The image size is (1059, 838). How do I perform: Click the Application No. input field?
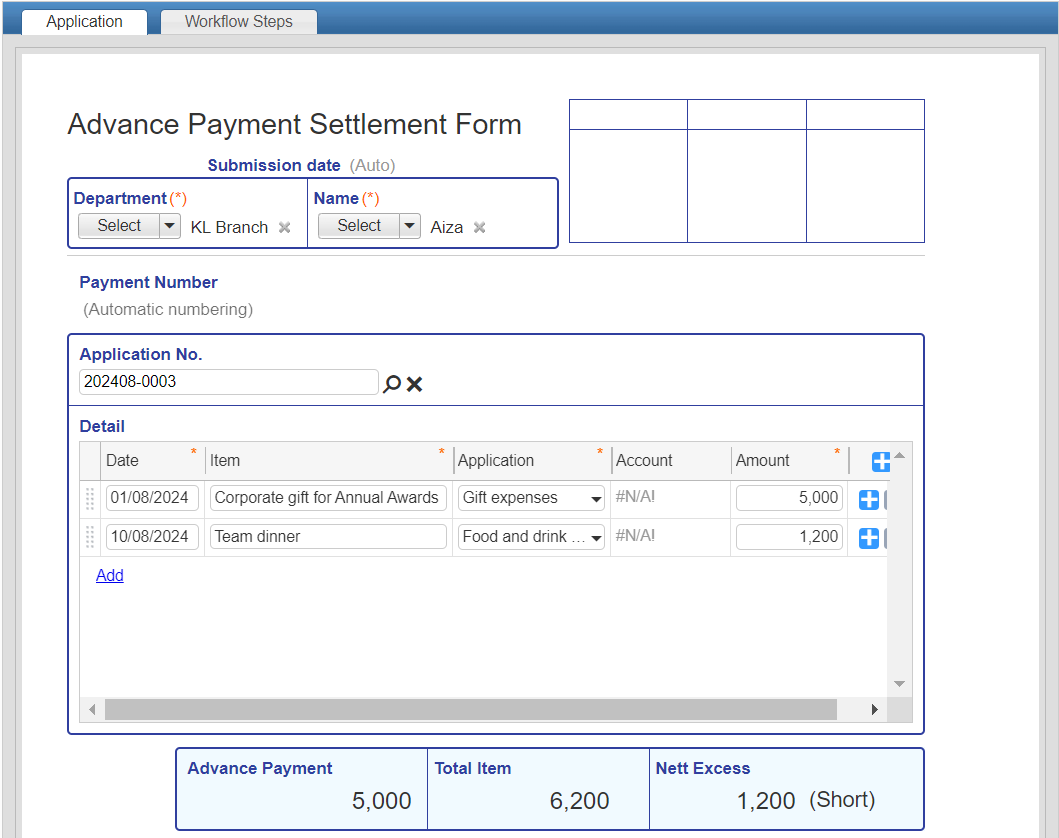pyautogui.click(x=228, y=382)
